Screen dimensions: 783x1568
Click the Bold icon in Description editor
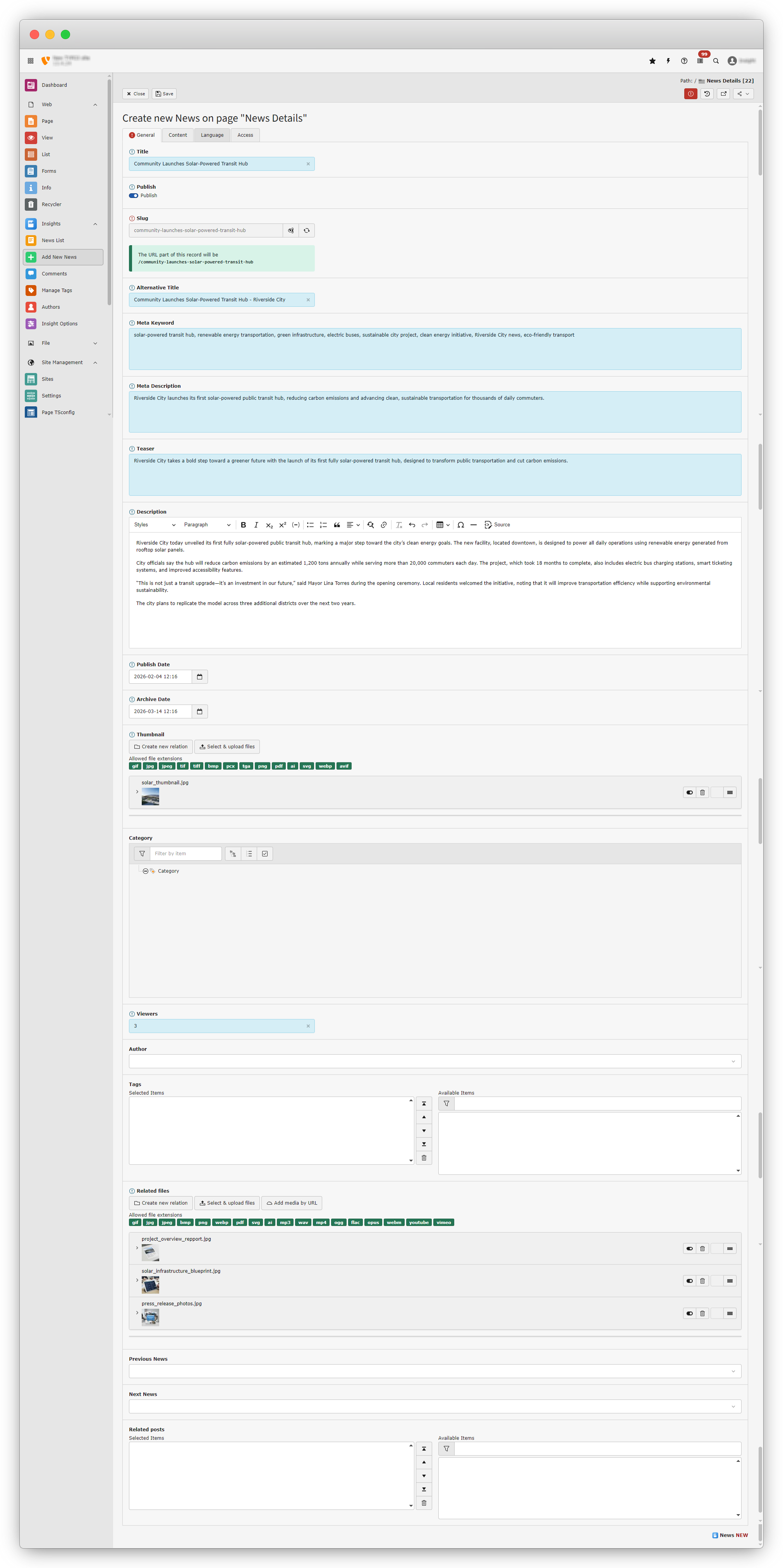tap(243, 525)
